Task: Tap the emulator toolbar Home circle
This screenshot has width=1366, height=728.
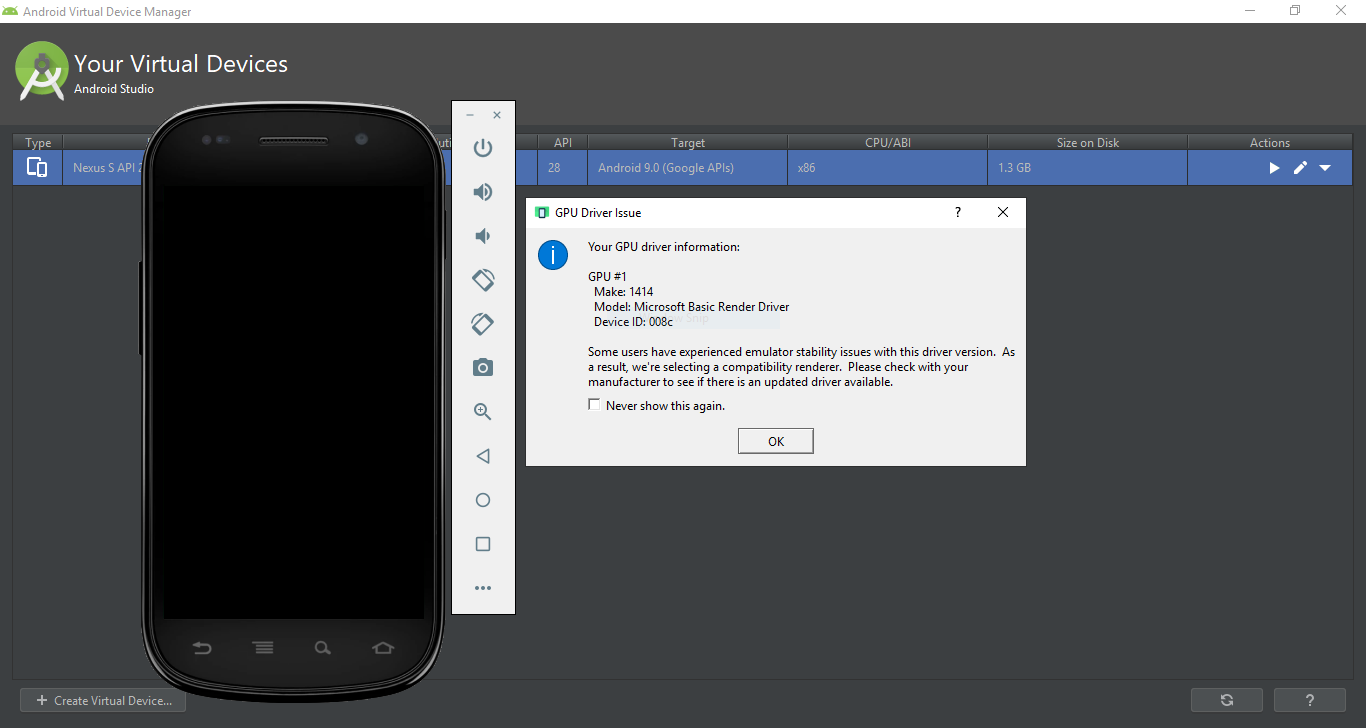Action: [x=483, y=500]
